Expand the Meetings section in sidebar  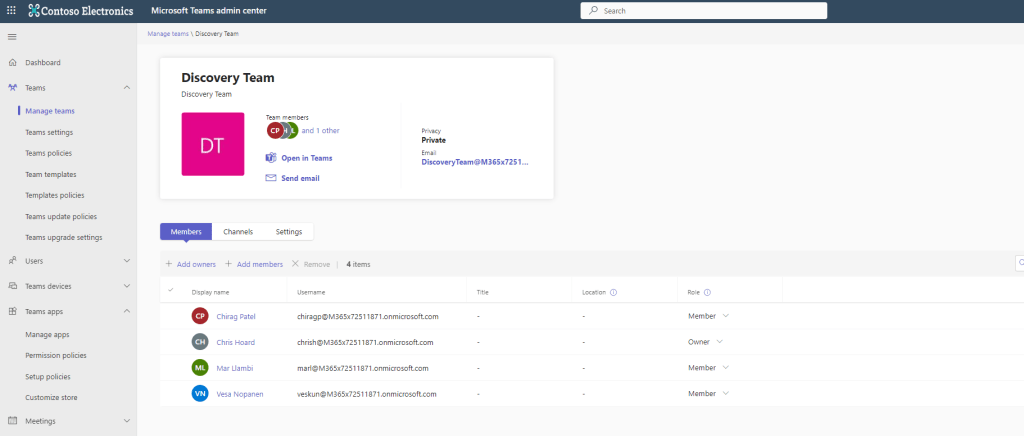(127, 421)
